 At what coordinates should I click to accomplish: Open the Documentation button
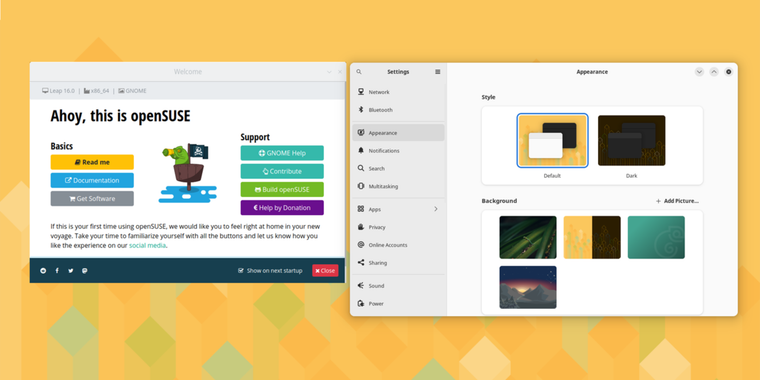point(92,180)
